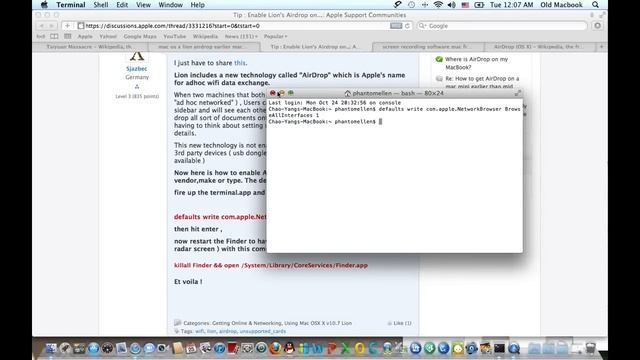Viewport: 640px width, 360px height.
Task: Launch Microsoft PowerPoint from Dock
Action: pos(332,348)
